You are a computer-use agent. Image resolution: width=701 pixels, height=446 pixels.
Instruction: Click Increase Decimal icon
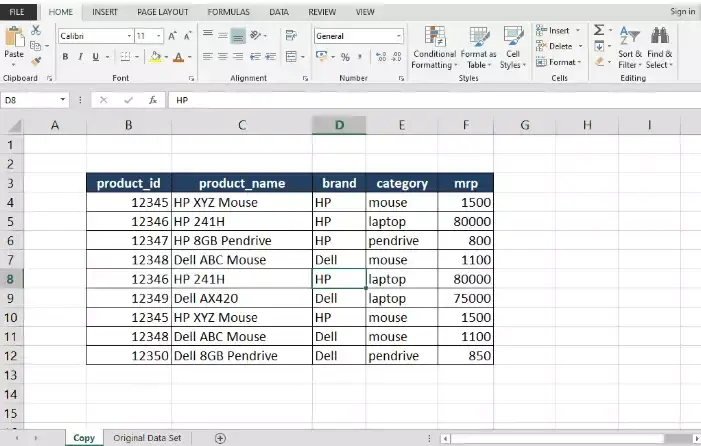pyautogui.click(x=381, y=57)
